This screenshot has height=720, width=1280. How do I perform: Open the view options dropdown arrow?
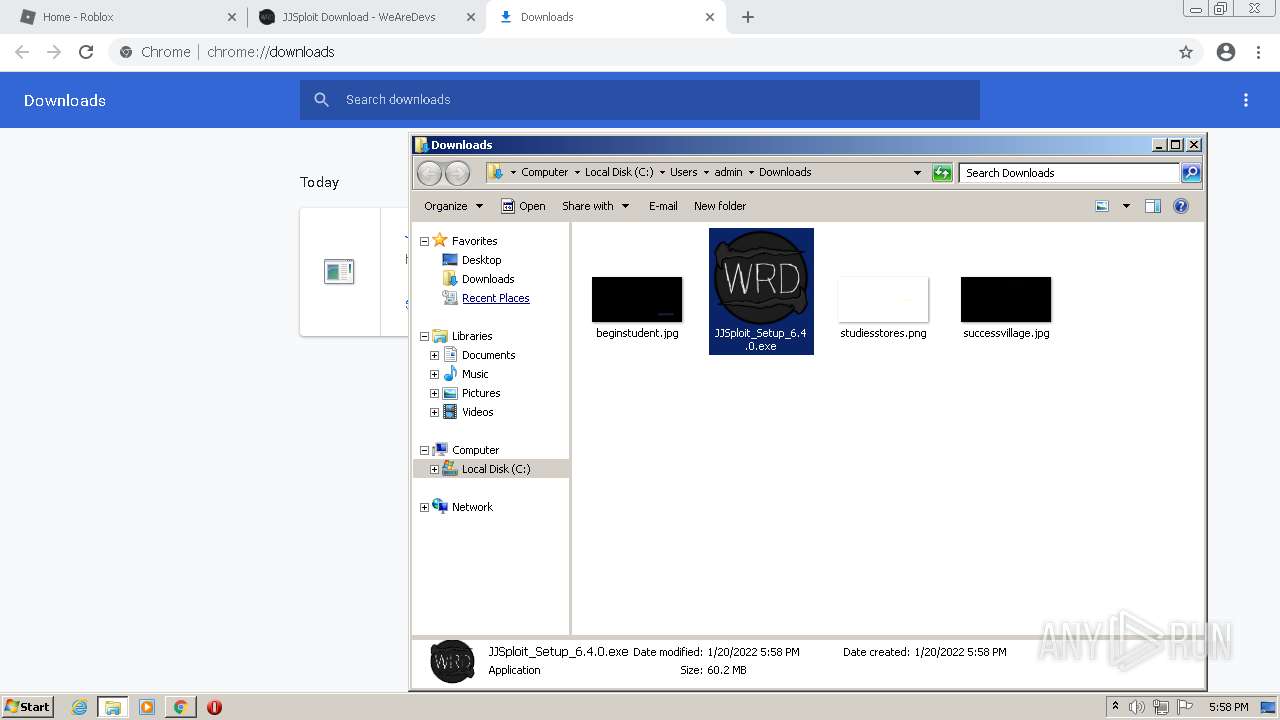pyautogui.click(x=1126, y=206)
